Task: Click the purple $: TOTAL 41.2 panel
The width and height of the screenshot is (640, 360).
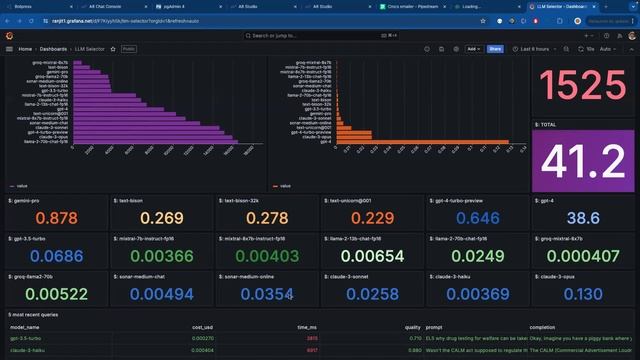Action: point(583,161)
